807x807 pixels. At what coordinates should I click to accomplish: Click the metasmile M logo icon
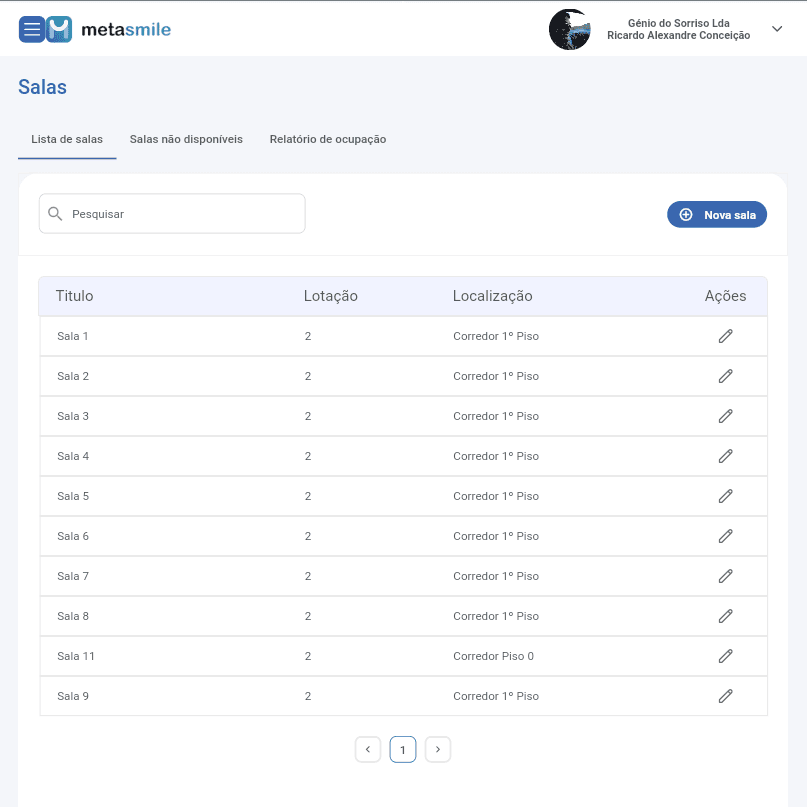[59, 29]
